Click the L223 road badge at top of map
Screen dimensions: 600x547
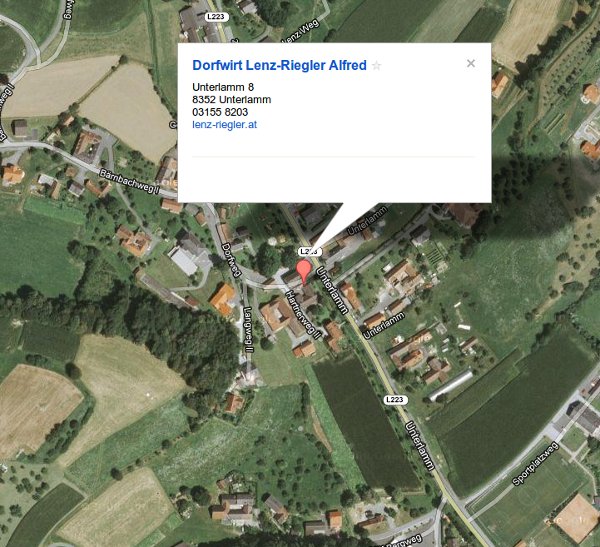tap(216, 17)
